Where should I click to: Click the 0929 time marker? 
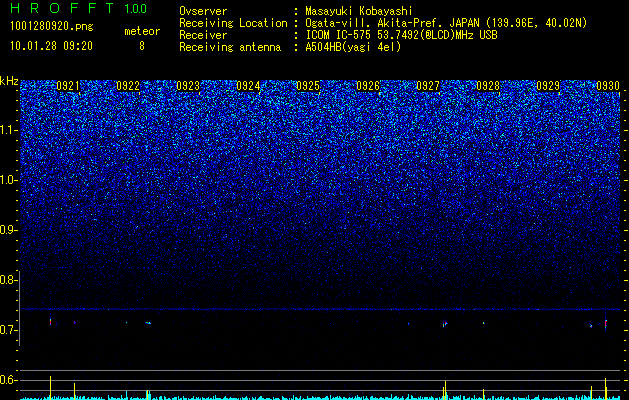click(x=548, y=86)
